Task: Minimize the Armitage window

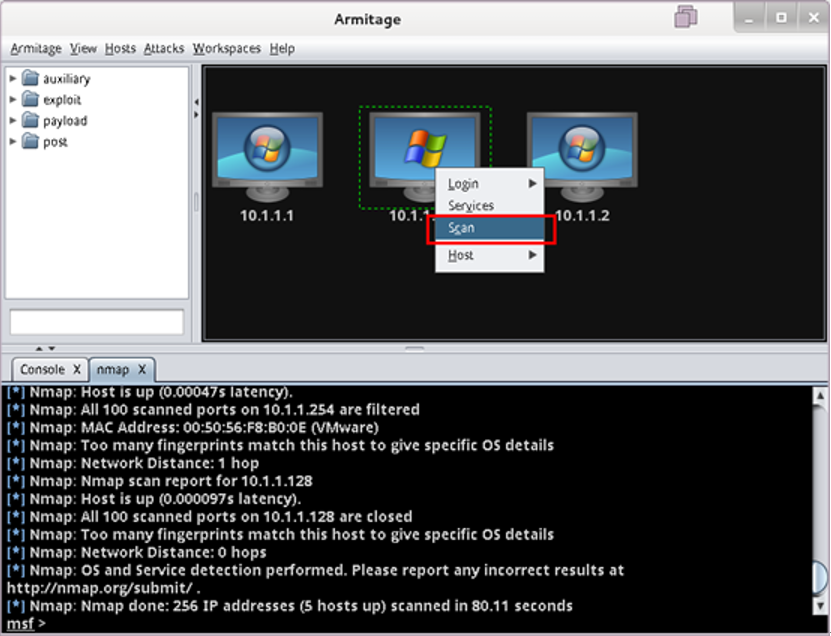Action: point(749,17)
